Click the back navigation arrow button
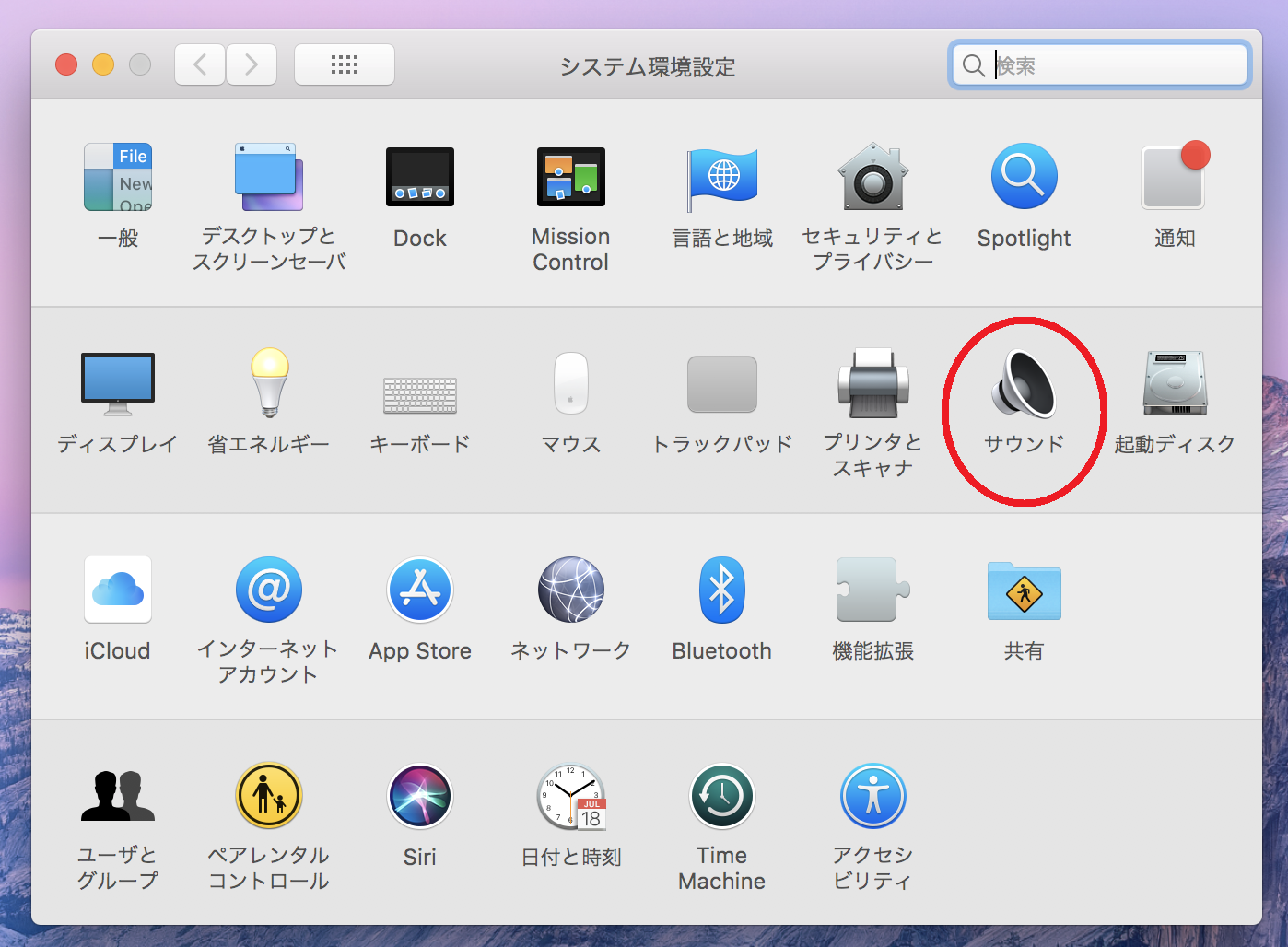This screenshot has height=947, width=1288. pyautogui.click(x=200, y=64)
